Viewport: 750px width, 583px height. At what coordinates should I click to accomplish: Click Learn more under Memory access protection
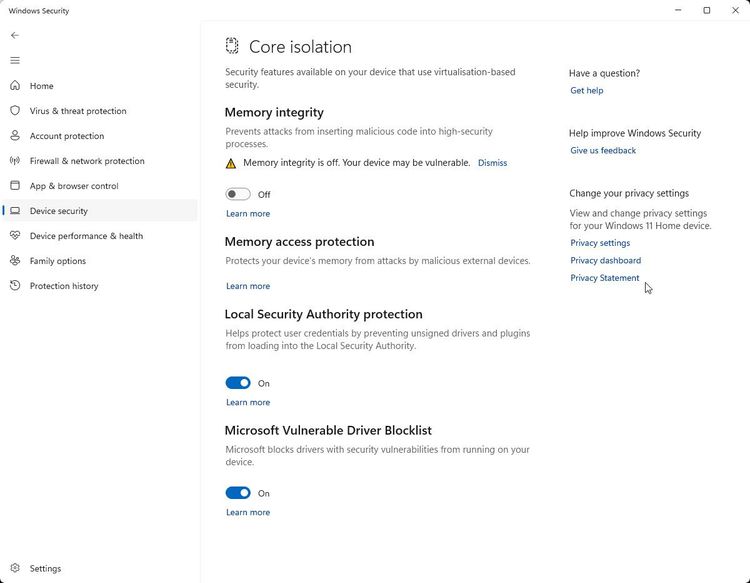[x=248, y=286]
